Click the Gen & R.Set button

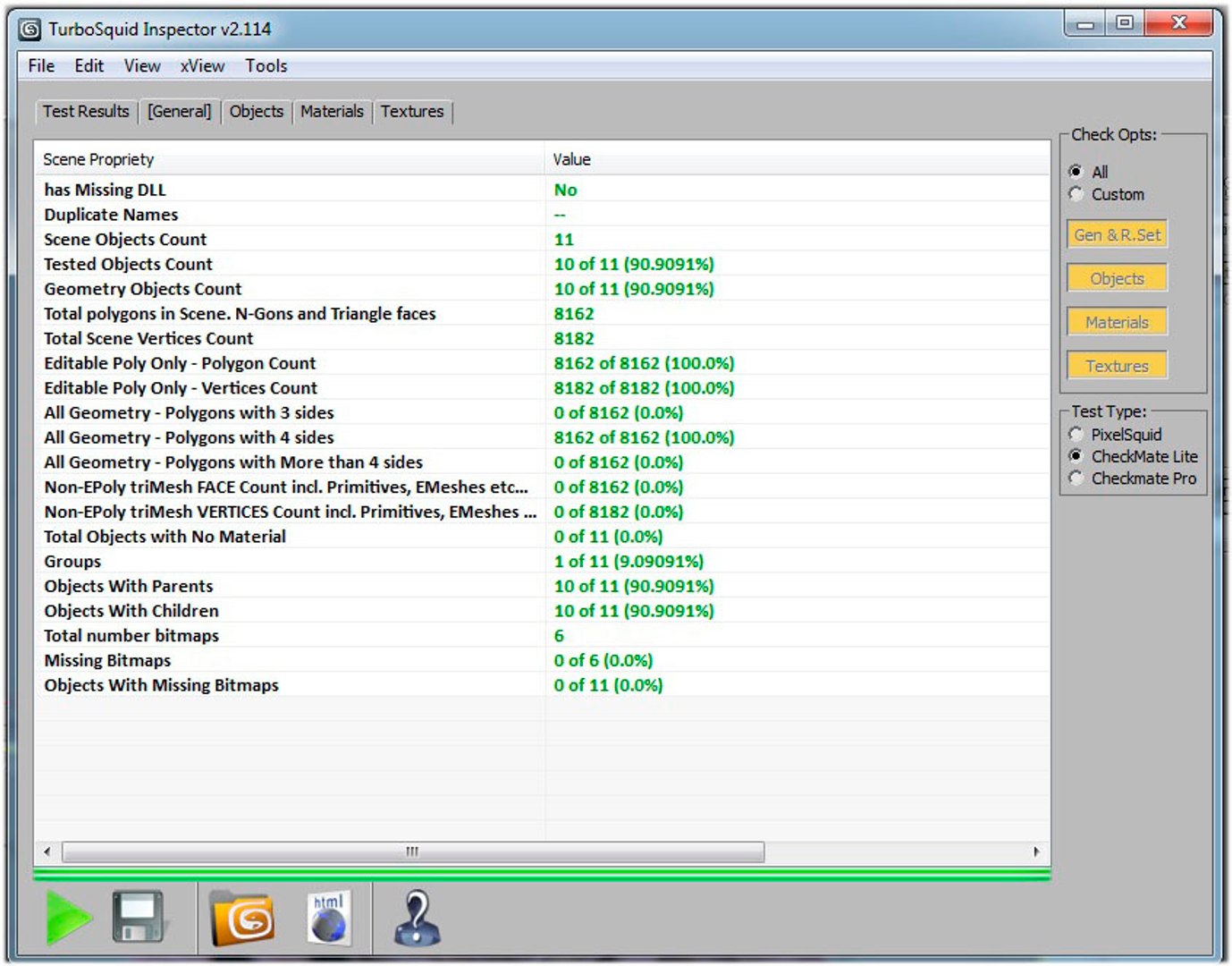coord(1117,234)
